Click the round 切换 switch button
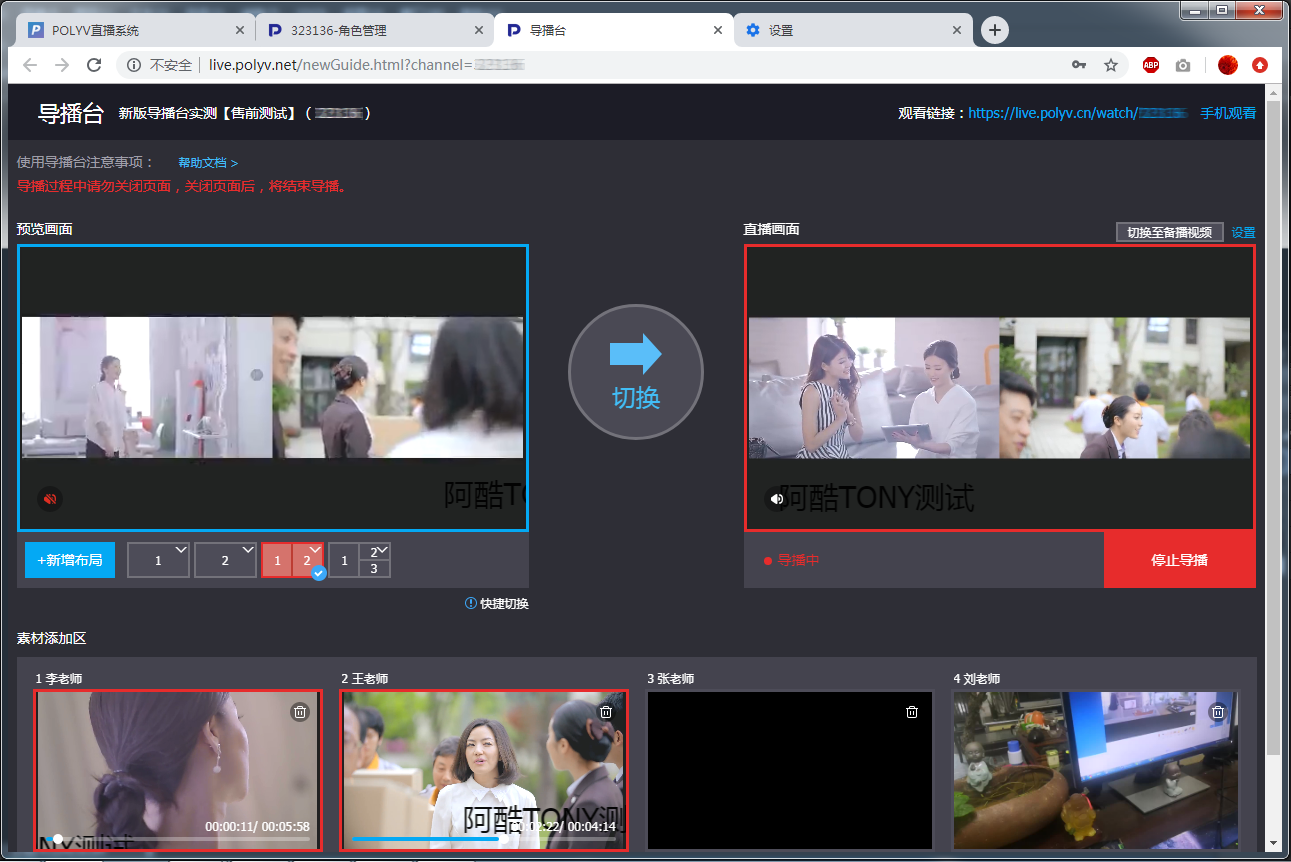The height and width of the screenshot is (862, 1291). tap(636, 372)
